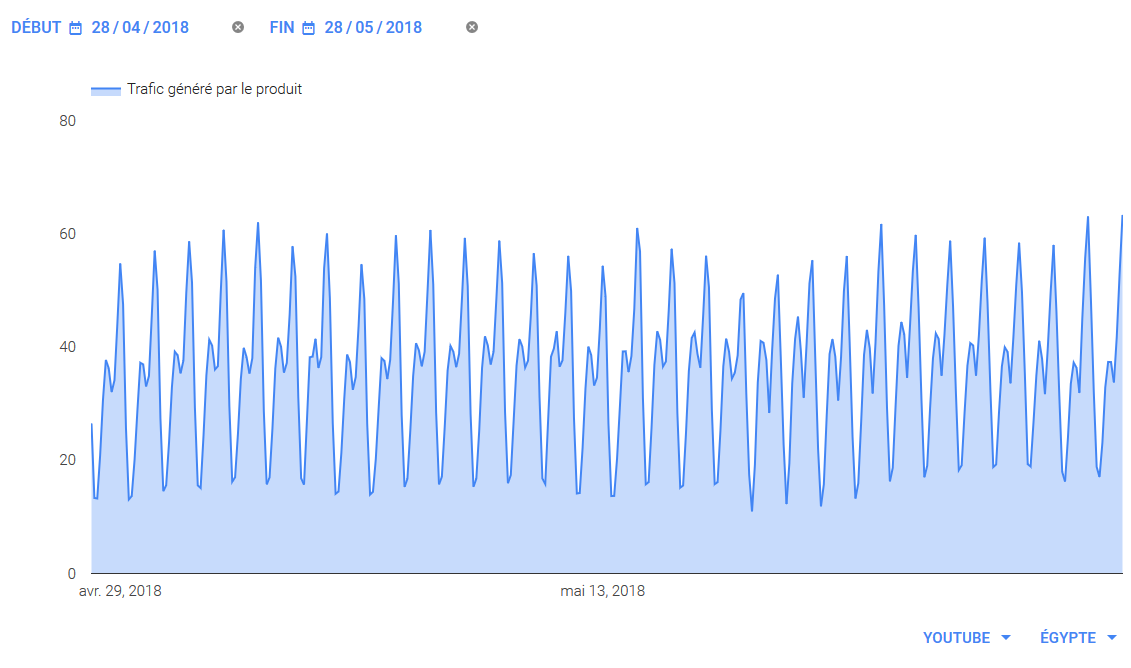Click the y-axis value 20
1131x668 pixels.
[x=67, y=460]
